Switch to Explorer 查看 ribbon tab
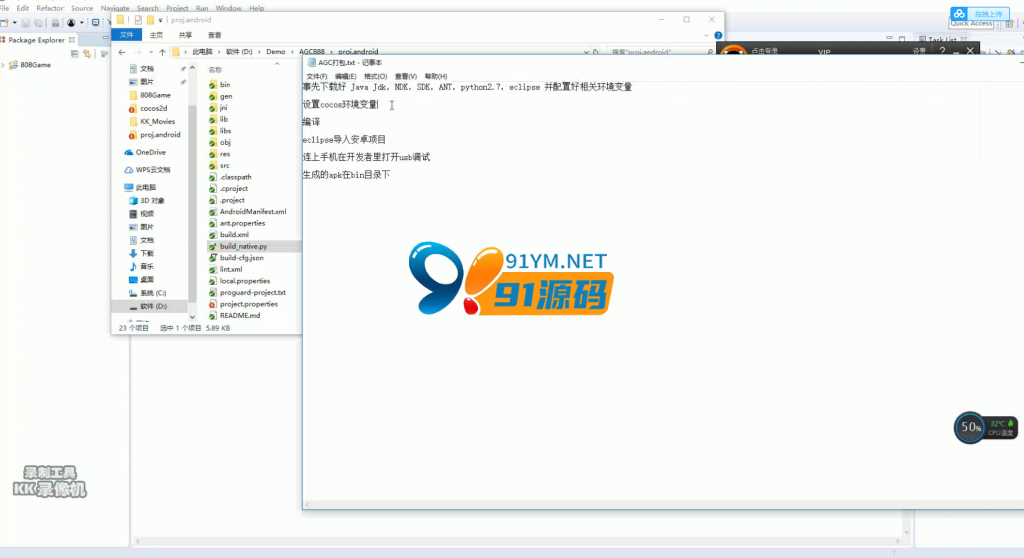The width and height of the screenshot is (1024, 558). click(214, 35)
